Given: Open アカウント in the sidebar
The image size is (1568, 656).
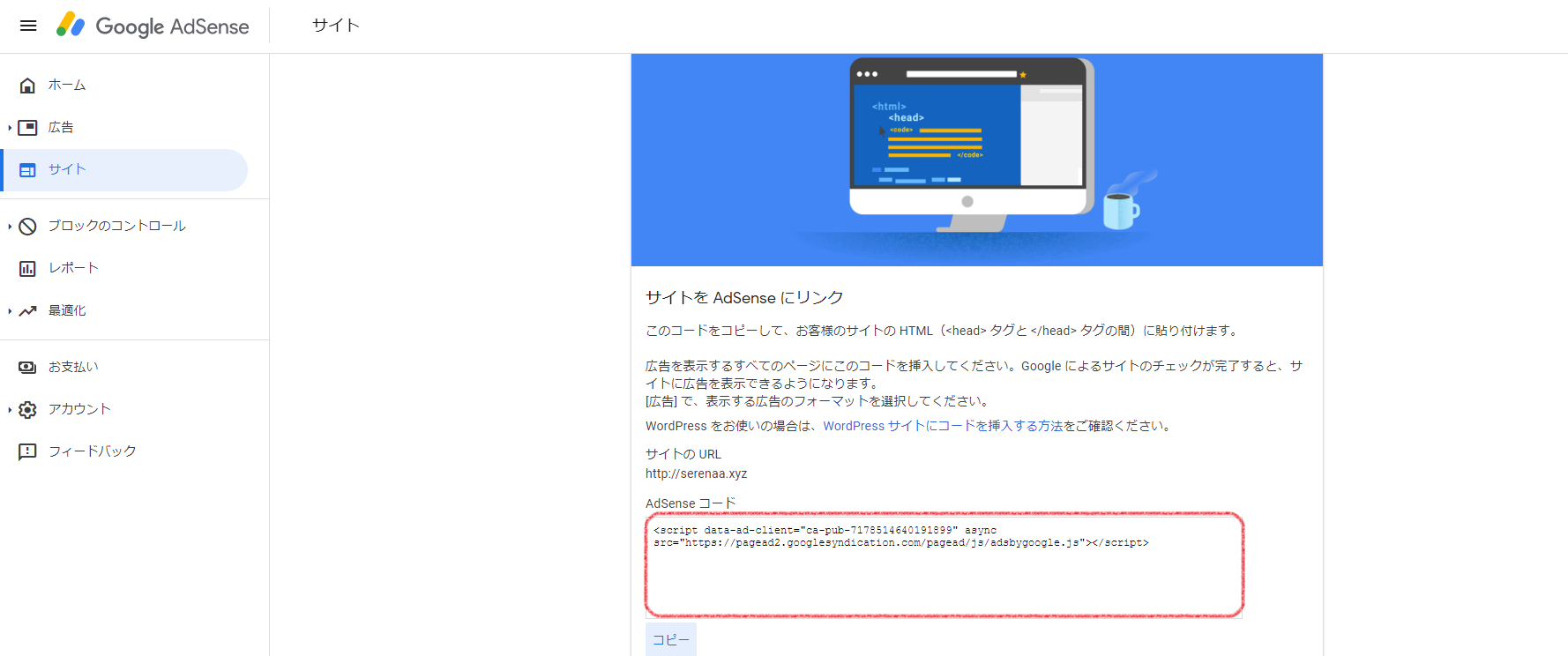Looking at the screenshot, I should click(x=125, y=410).
